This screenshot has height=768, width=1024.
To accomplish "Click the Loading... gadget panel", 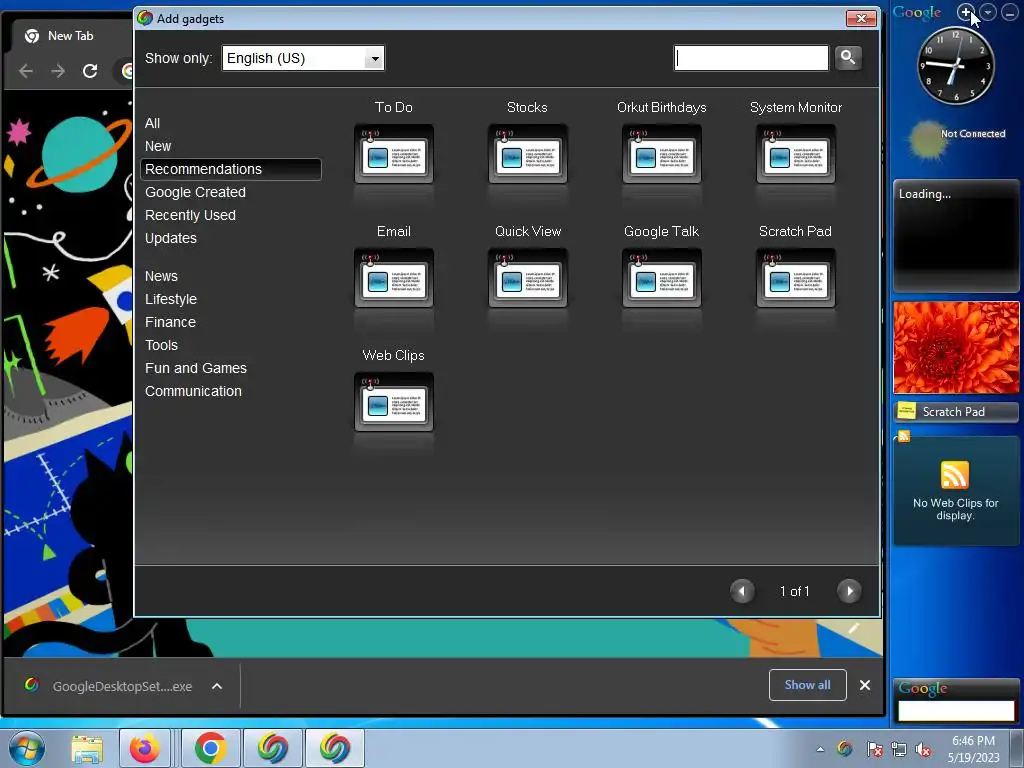I will click(955, 236).
